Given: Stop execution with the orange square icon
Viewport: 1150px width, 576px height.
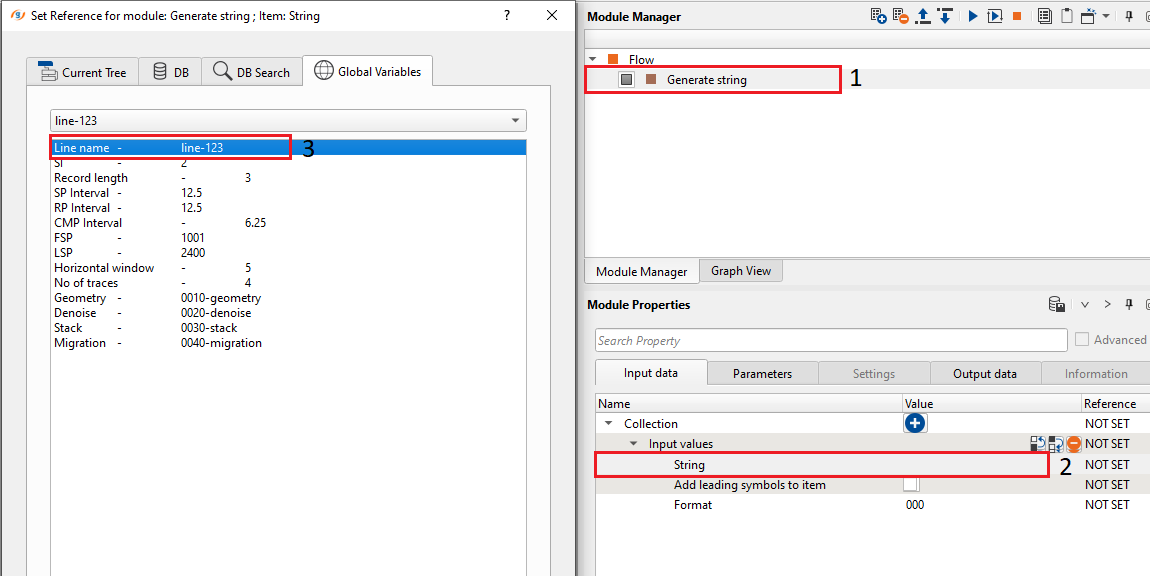Looking at the screenshot, I should (1017, 16).
